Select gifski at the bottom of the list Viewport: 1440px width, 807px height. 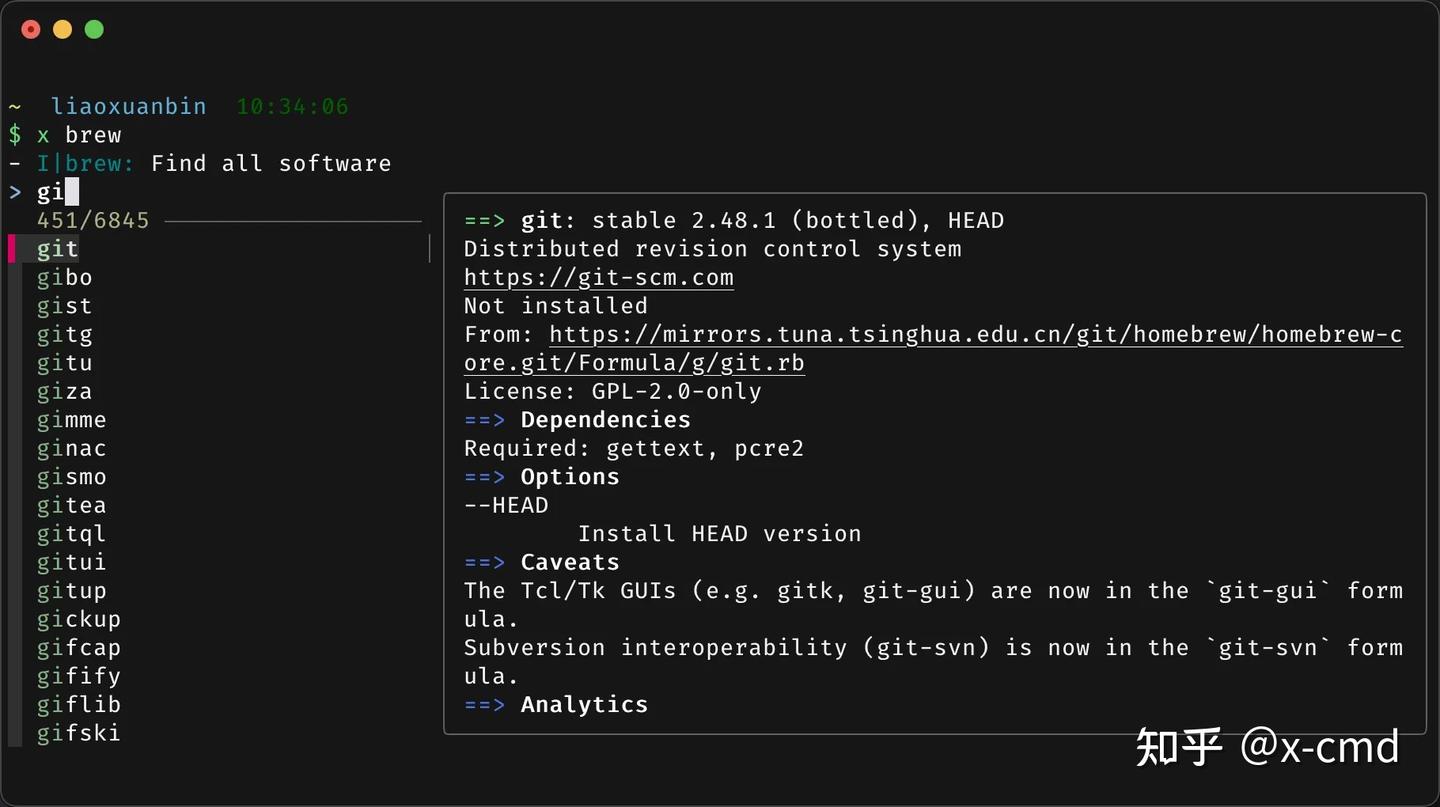click(78, 733)
